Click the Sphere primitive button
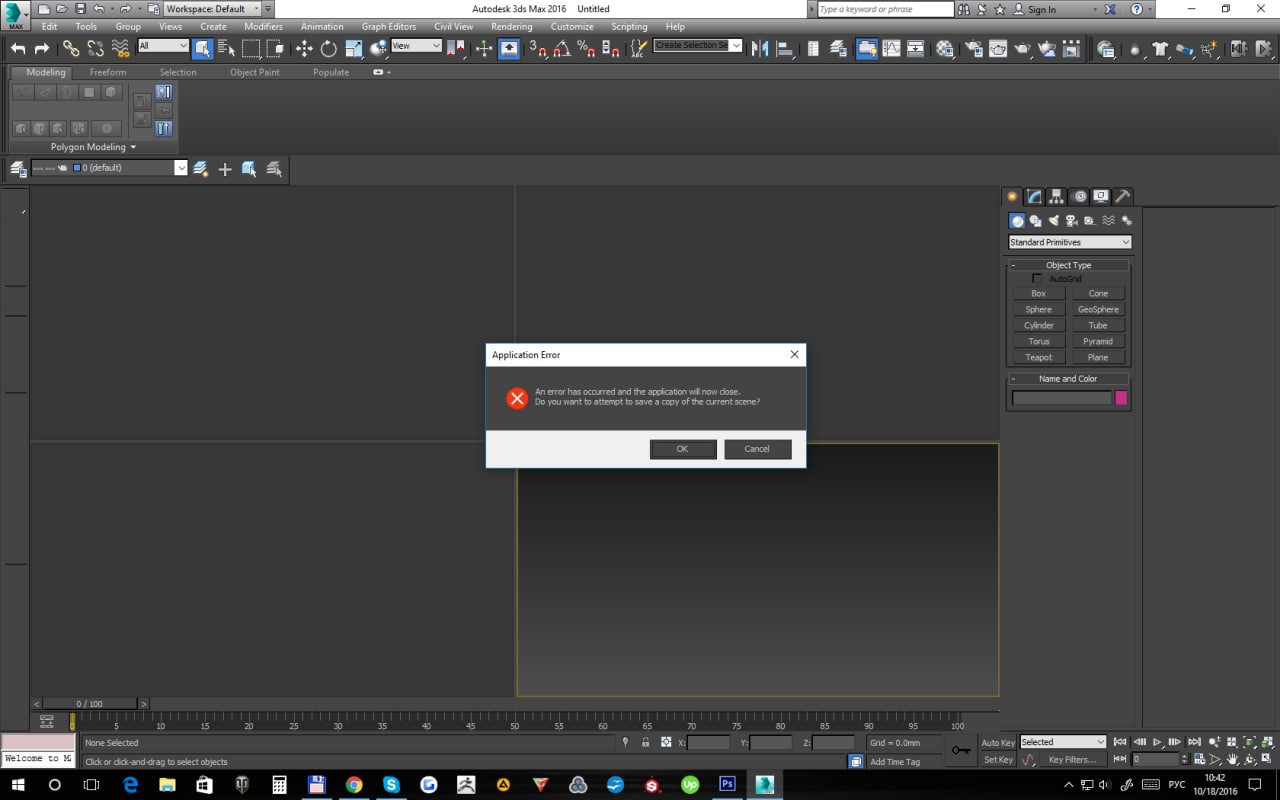The image size is (1280, 800). pos(1039,309)
